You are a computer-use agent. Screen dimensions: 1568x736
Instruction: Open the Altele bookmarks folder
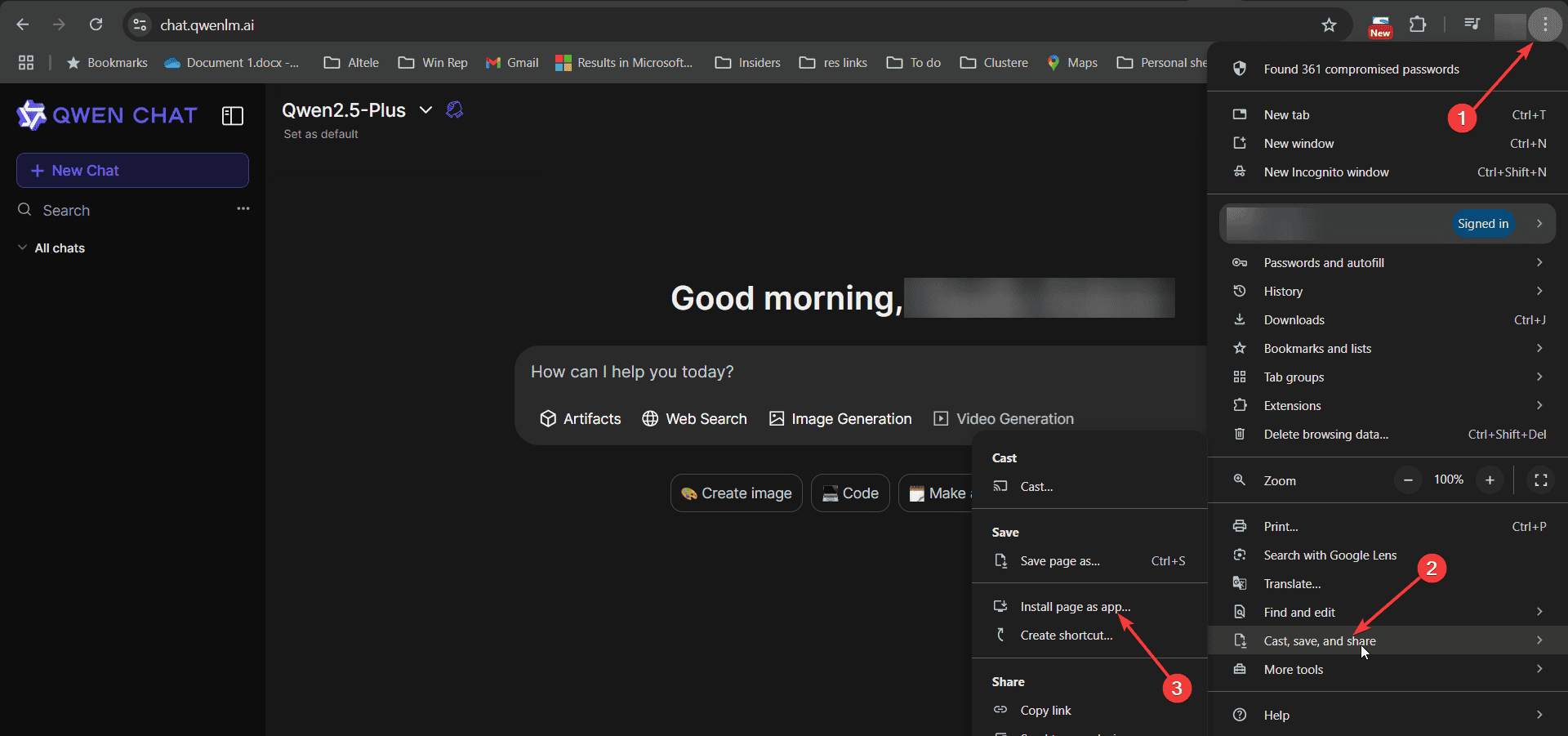[x=351, y=63]
